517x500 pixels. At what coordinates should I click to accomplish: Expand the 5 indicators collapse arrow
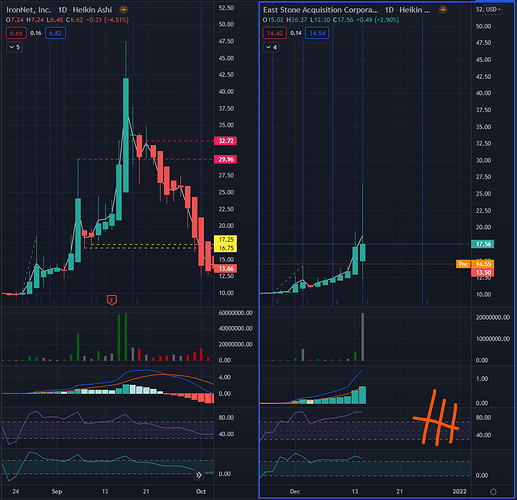[x=14, y=47]
